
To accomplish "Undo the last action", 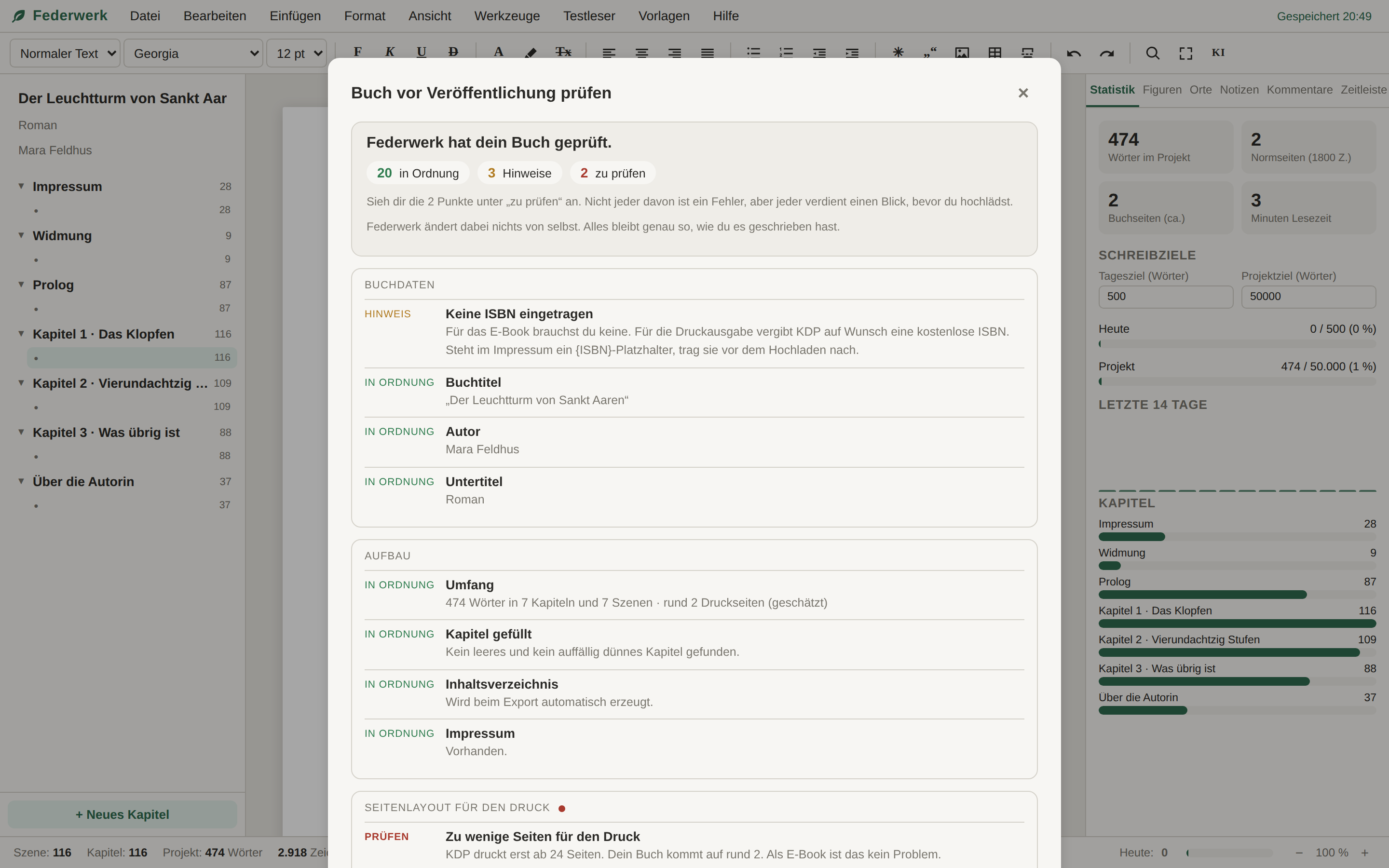I will coord(1074,54).
